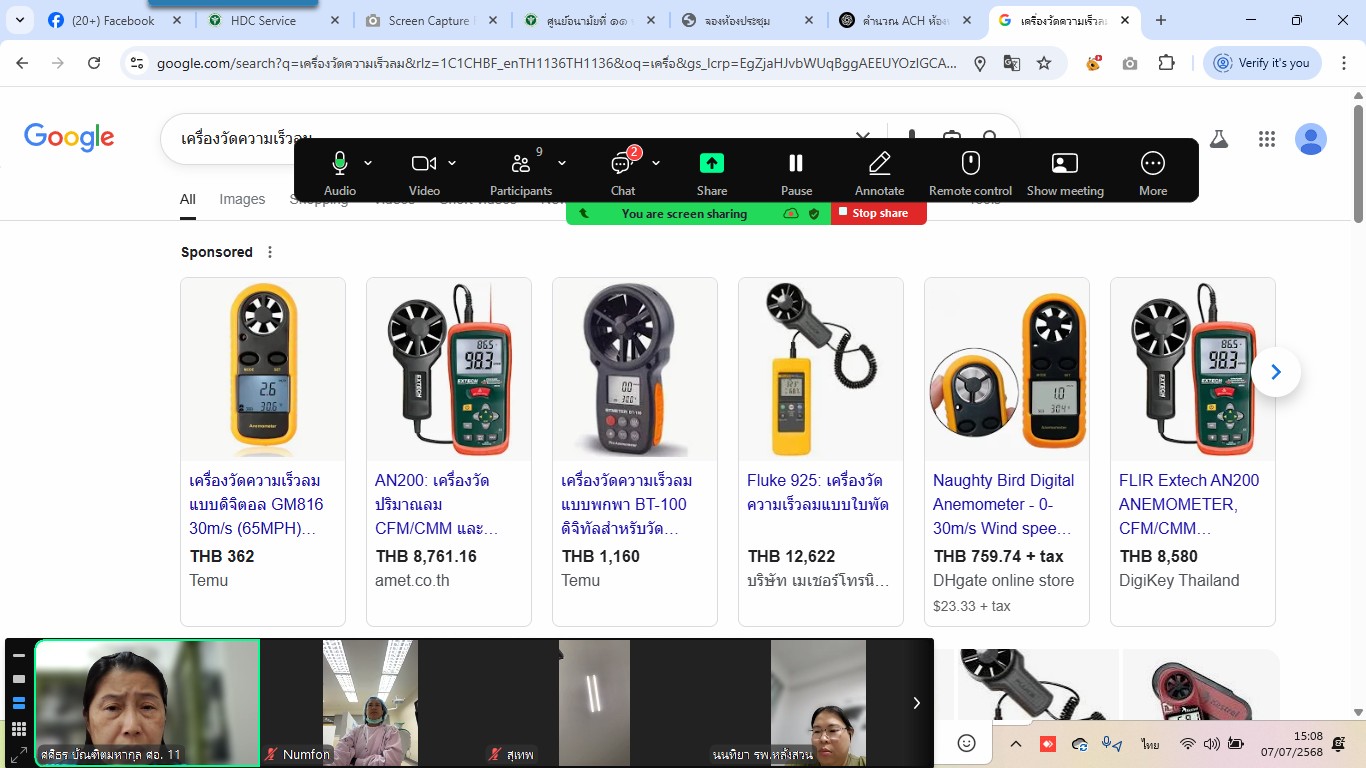Bookmark this page with the star icon

coord(1044,63)
